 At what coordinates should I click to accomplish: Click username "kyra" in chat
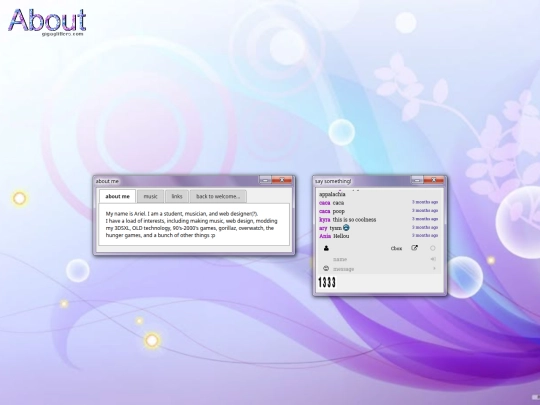coord(324,220)
